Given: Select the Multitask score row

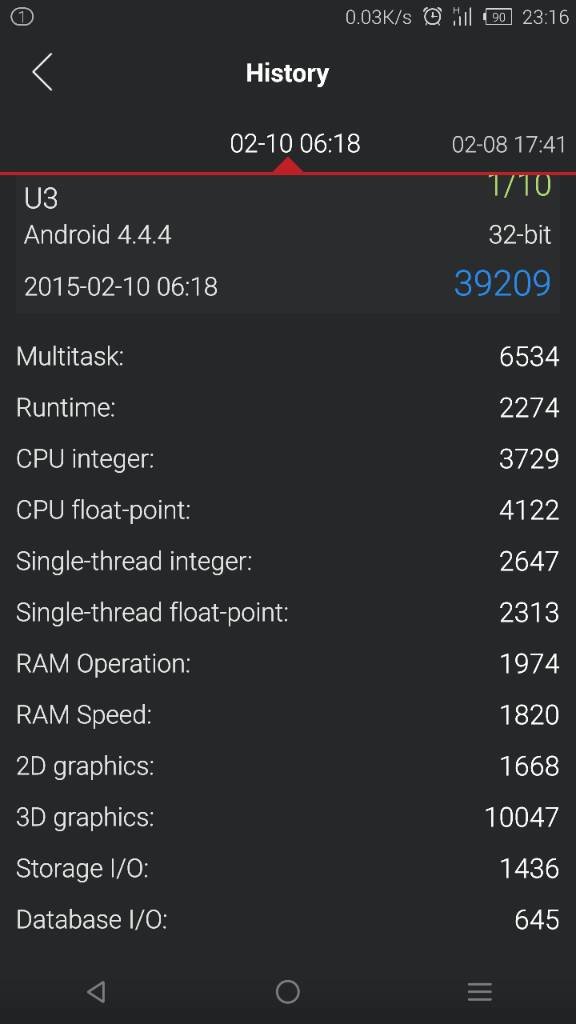Looking at the screenshot, I should click(x=287, y=357).
